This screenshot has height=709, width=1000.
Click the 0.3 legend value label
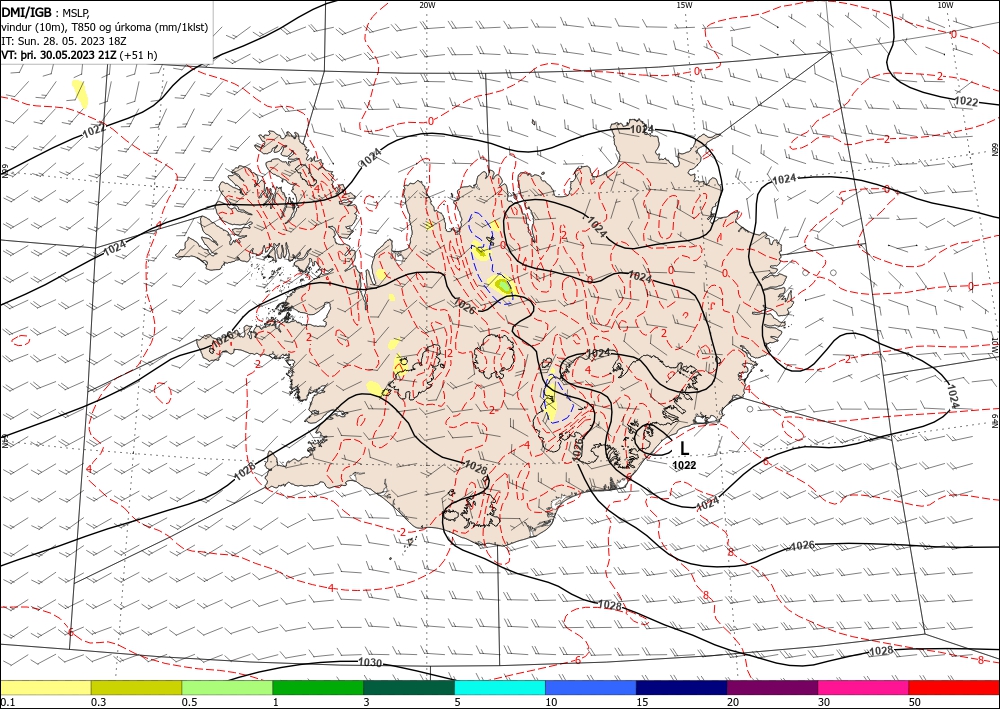[x=98, y=702]
